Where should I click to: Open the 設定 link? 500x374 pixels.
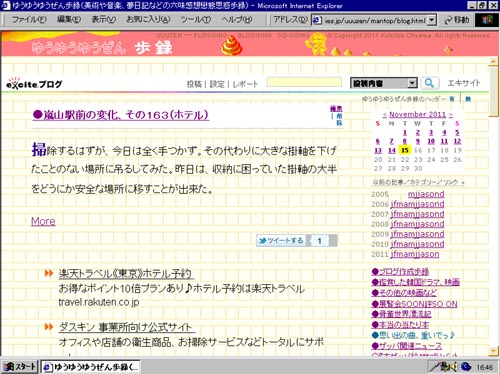[x=217, y=84]
